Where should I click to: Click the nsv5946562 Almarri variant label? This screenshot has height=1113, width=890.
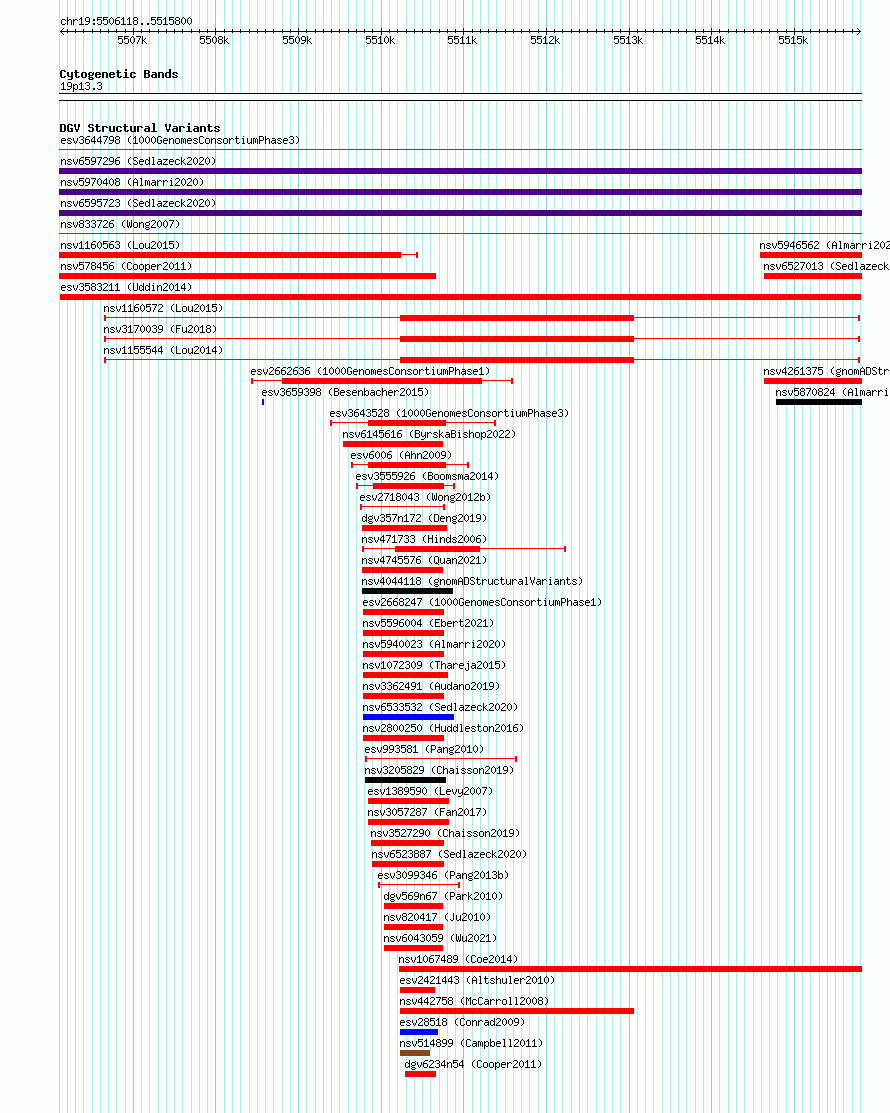point(825,245)
